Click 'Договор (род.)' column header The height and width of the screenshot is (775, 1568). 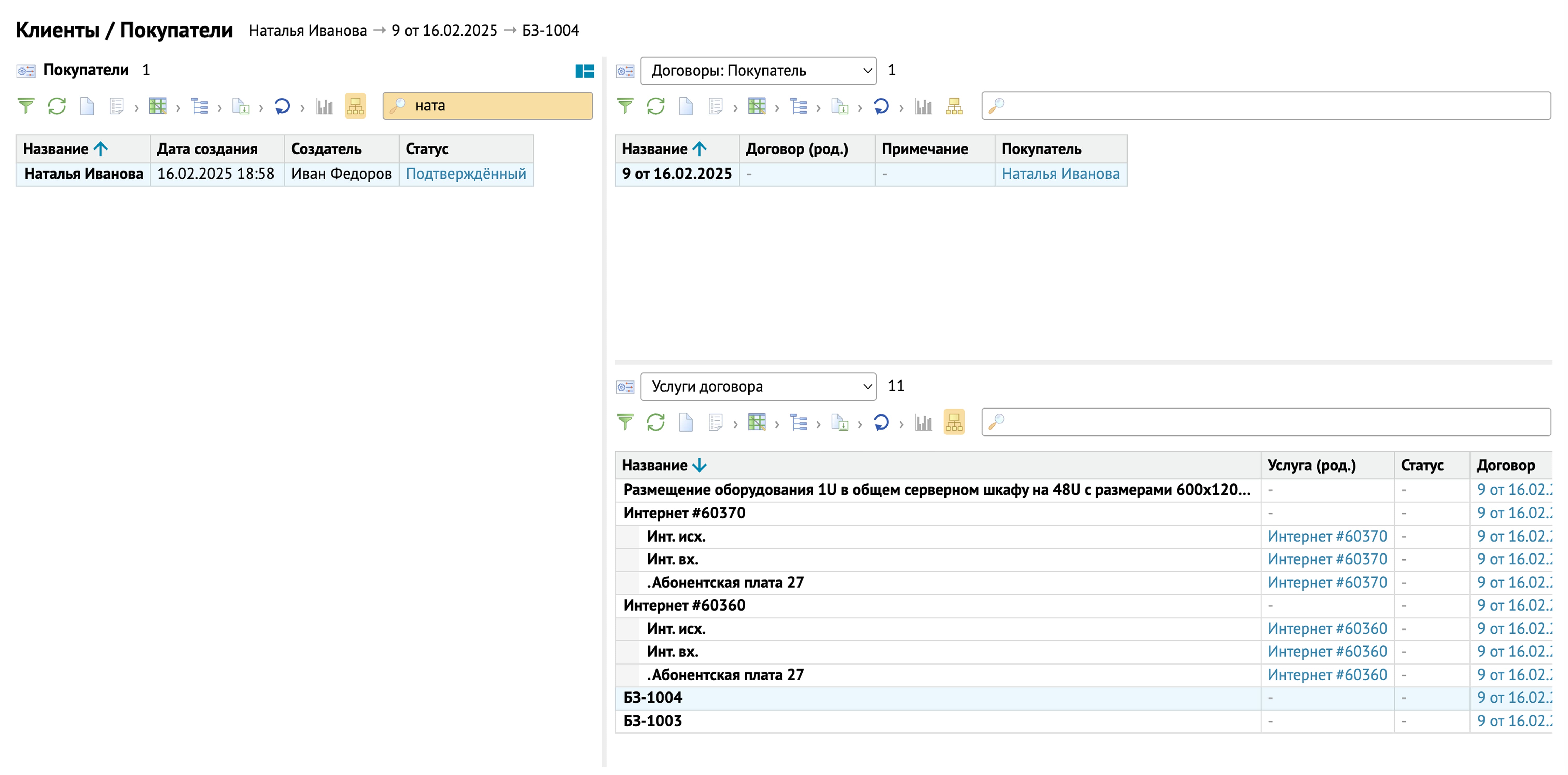tap(807, 149)
